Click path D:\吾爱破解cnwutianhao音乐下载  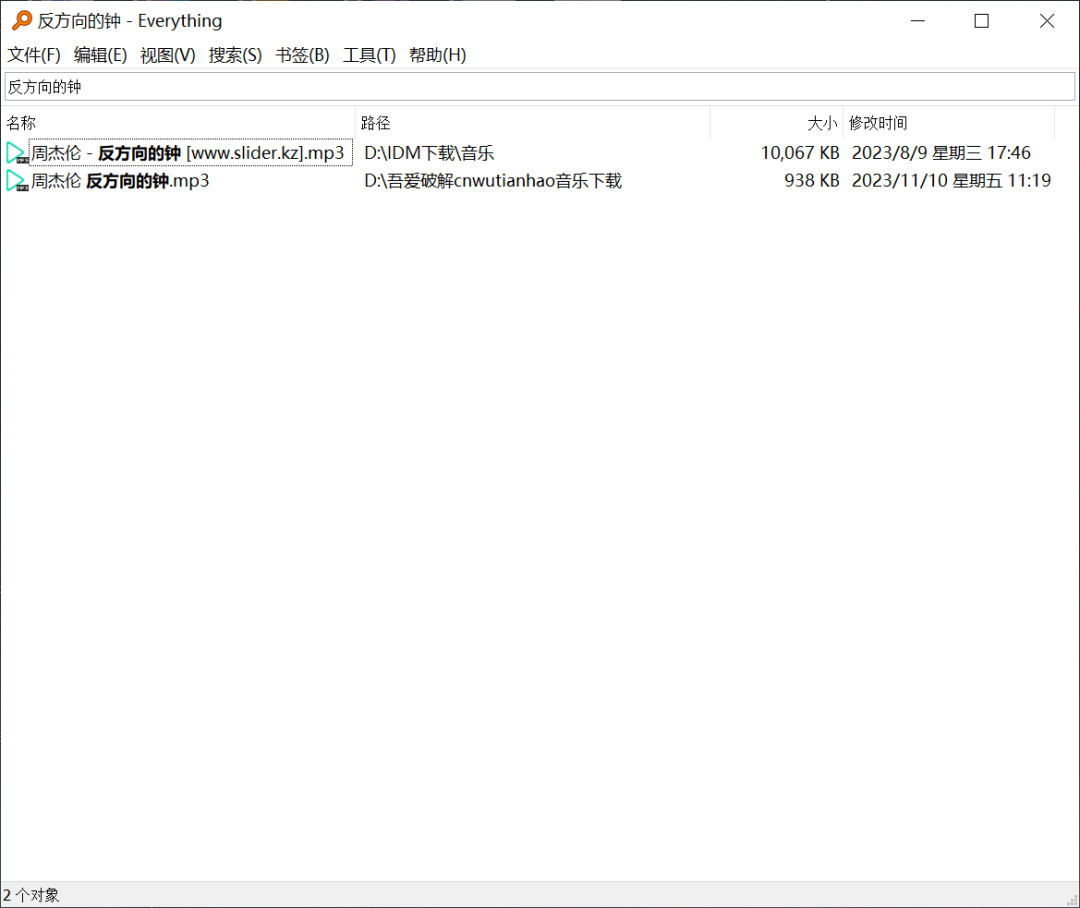[493, 181]
